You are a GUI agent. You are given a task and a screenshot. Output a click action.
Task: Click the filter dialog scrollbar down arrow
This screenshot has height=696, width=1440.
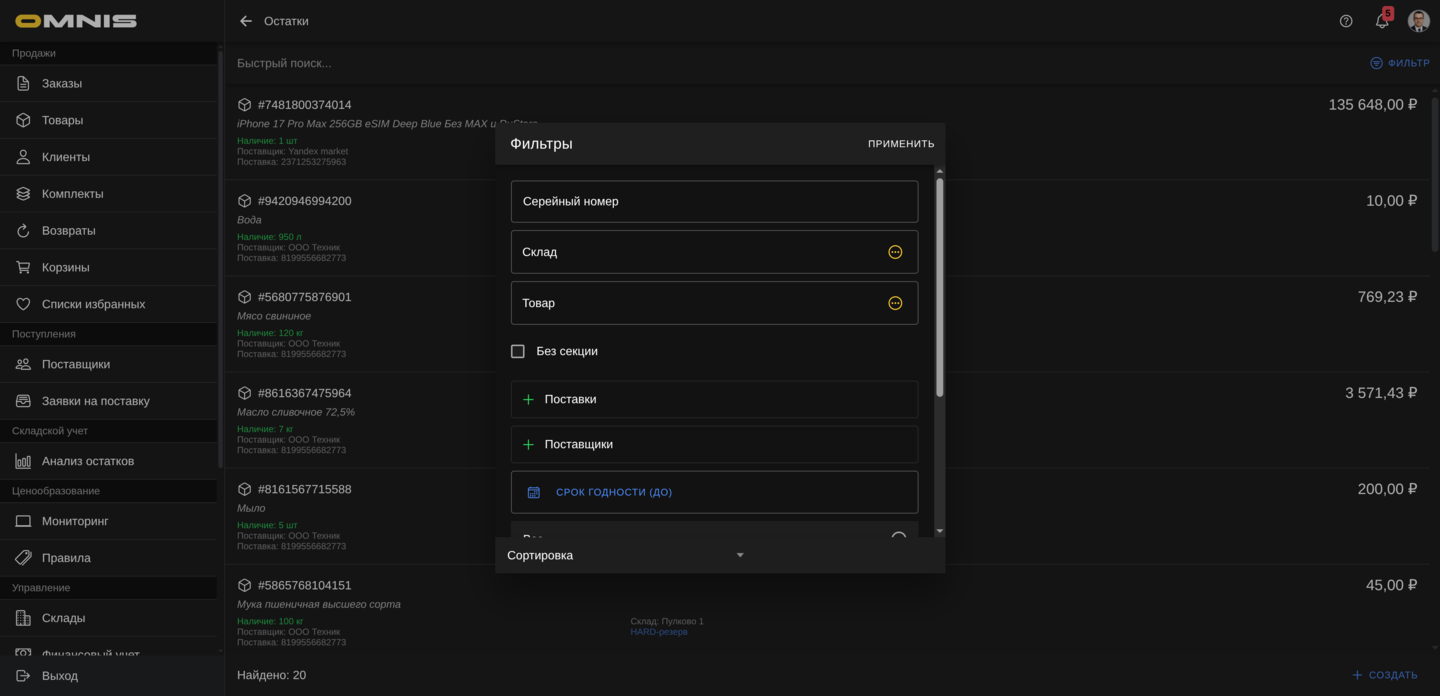pyautogui.click(x=939, y=531)
